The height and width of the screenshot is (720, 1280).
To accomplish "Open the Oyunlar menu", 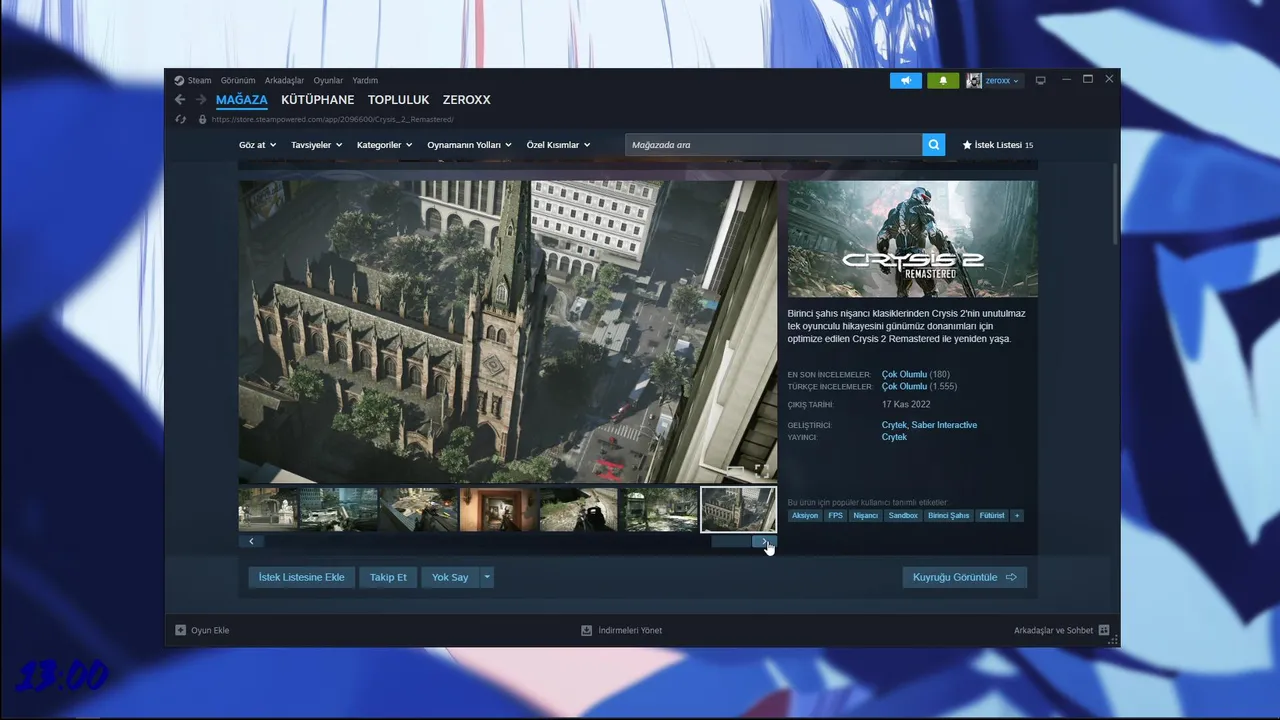I will [328, 81].
